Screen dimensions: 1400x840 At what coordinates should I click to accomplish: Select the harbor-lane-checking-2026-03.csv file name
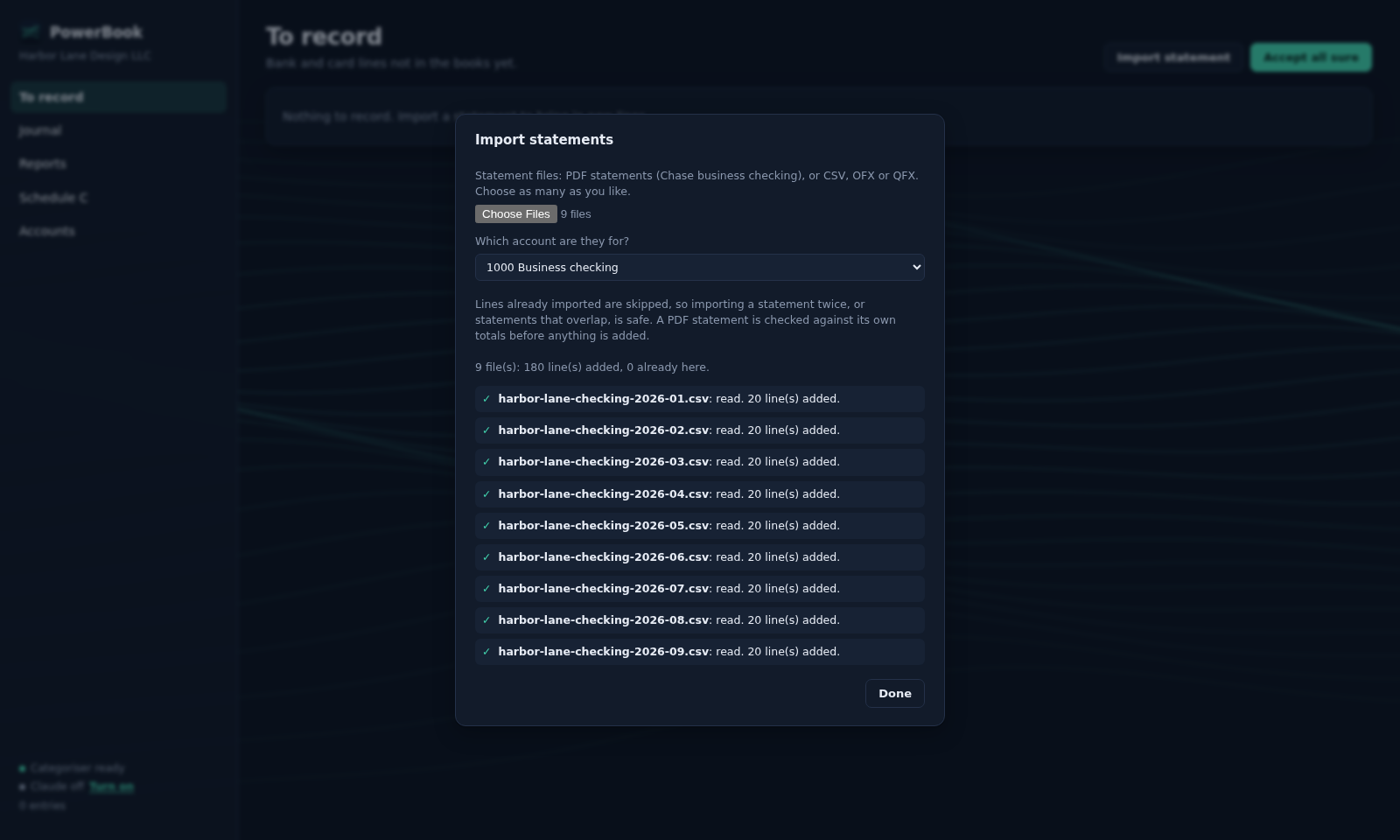(603, 462)
